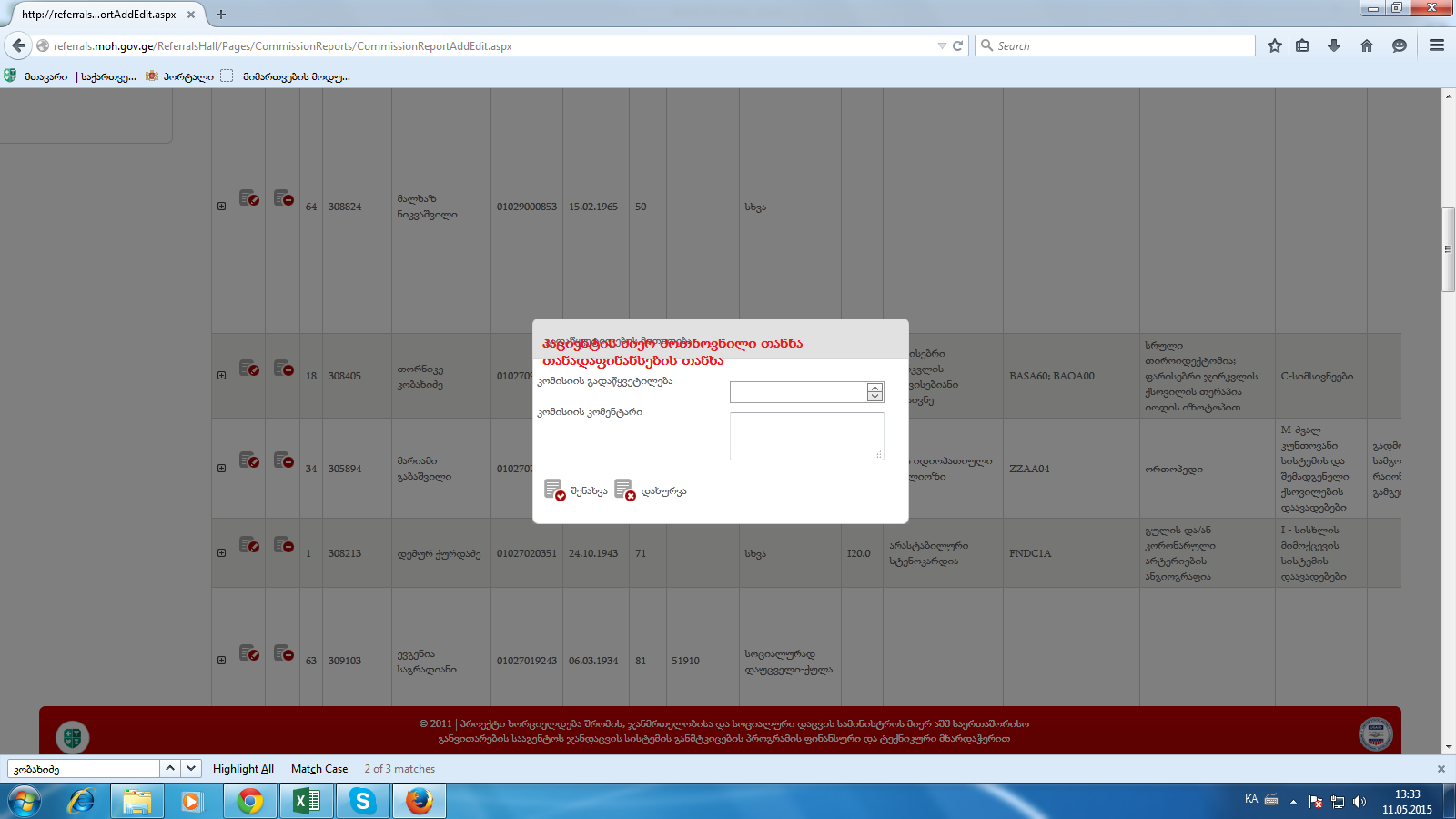Click the delete icon for row 309103
1456x819 pixels.
tap(284, 652)
